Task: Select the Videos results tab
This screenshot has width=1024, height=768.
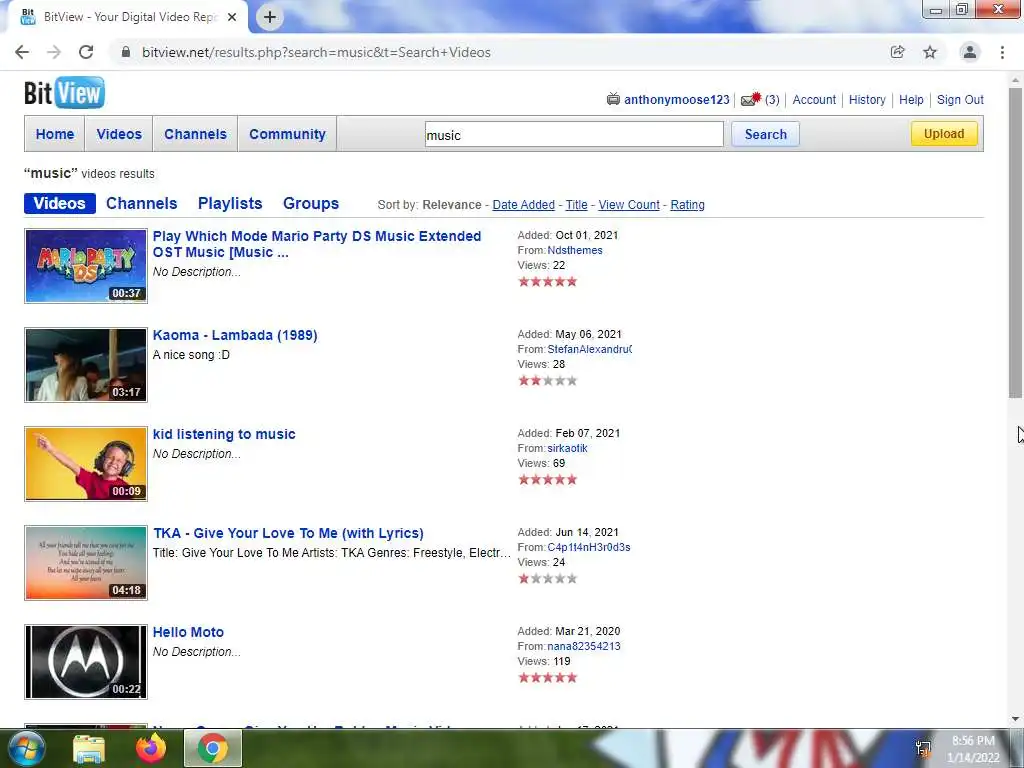Action: click(x=59, y=203)
